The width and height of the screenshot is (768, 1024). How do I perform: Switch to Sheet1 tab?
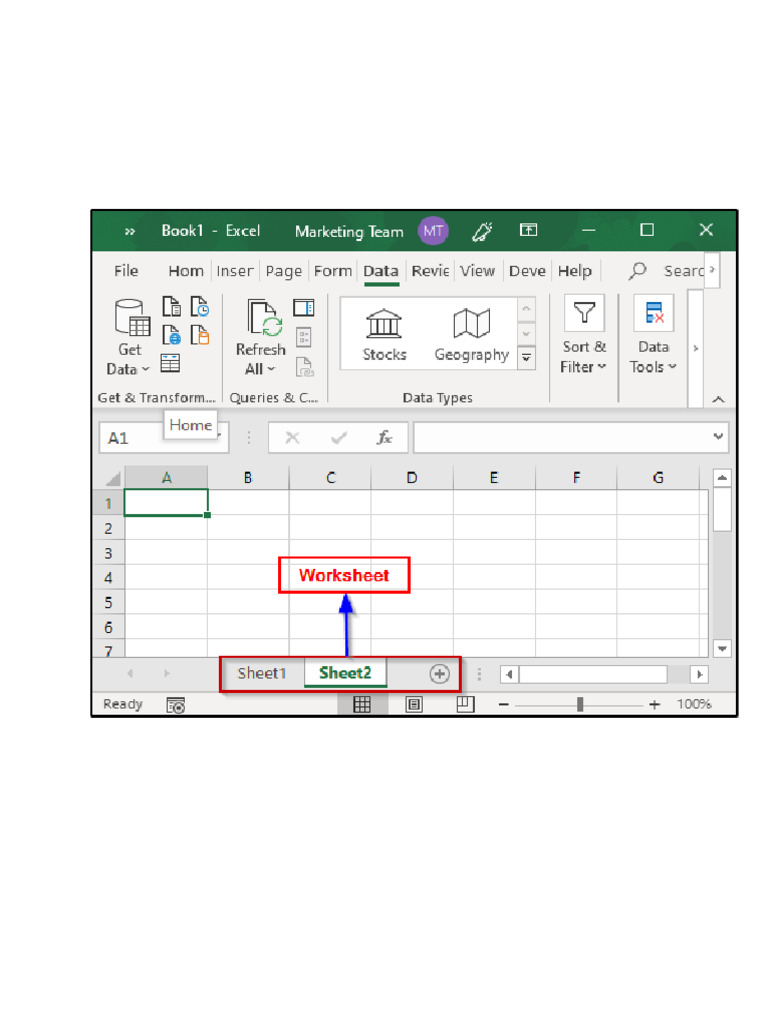coord(262,673)
